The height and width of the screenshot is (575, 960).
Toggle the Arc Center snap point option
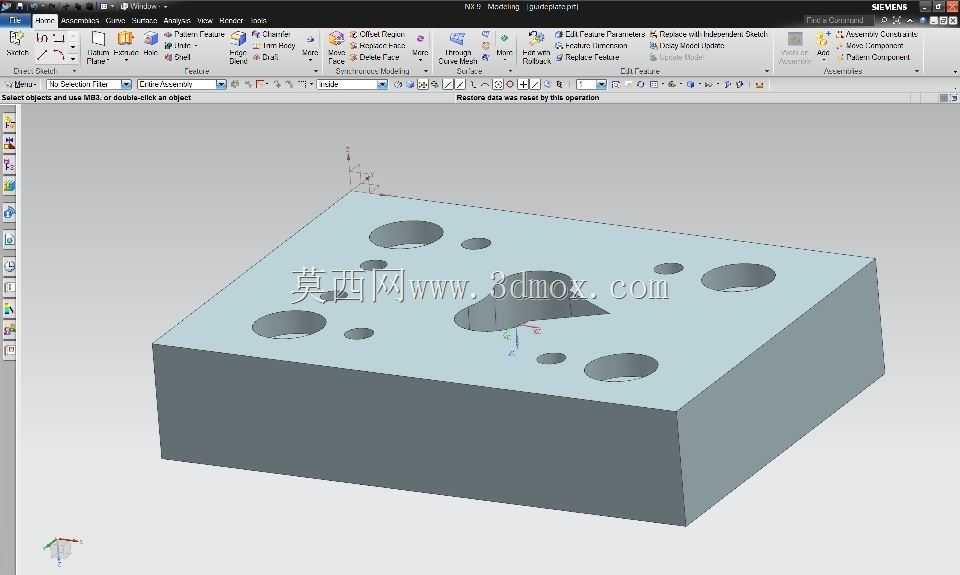498,85
